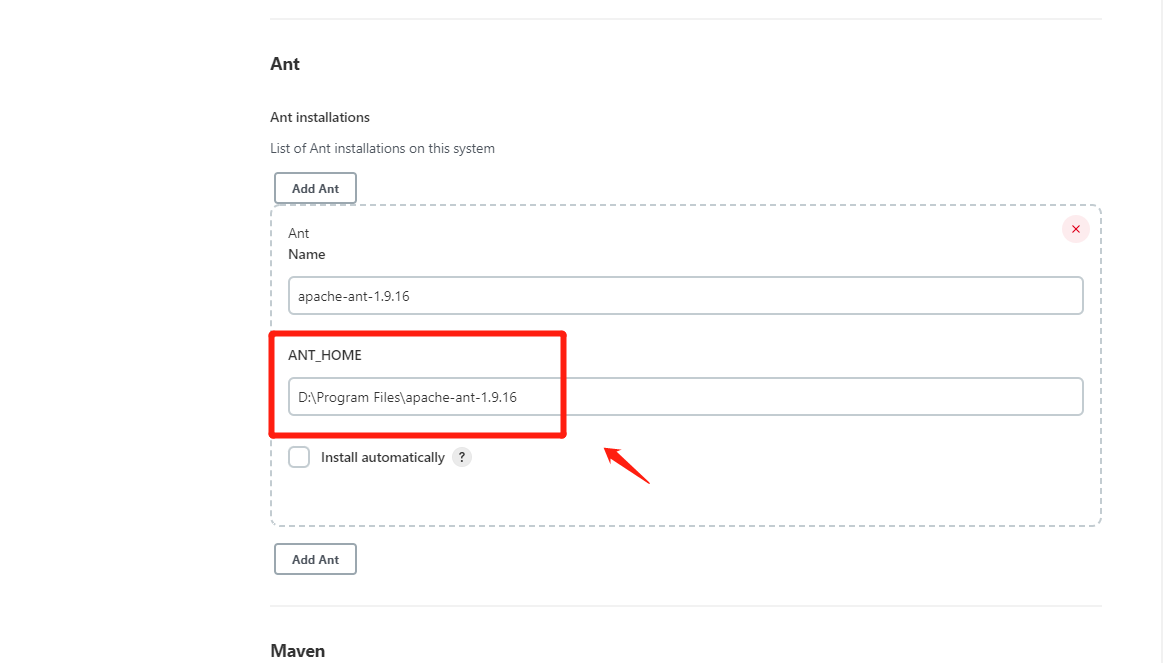Select the Ant section heading

click(x=285, y=64)
